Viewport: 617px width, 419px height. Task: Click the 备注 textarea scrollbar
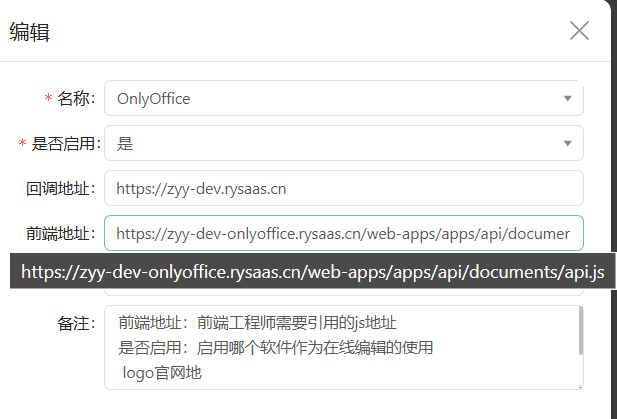(x=581, y=331)
